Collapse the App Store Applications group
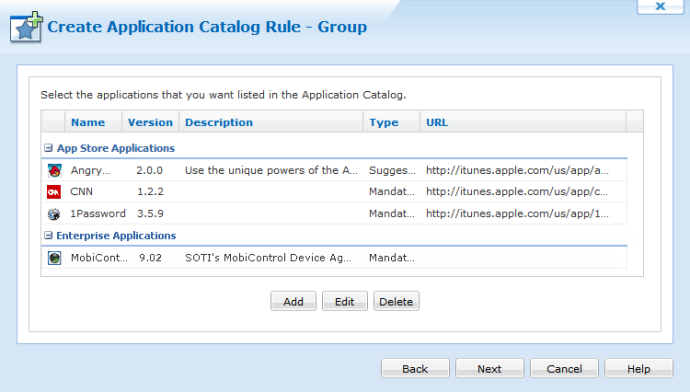Viewport: 690px width, 392px height. (48, 148)
